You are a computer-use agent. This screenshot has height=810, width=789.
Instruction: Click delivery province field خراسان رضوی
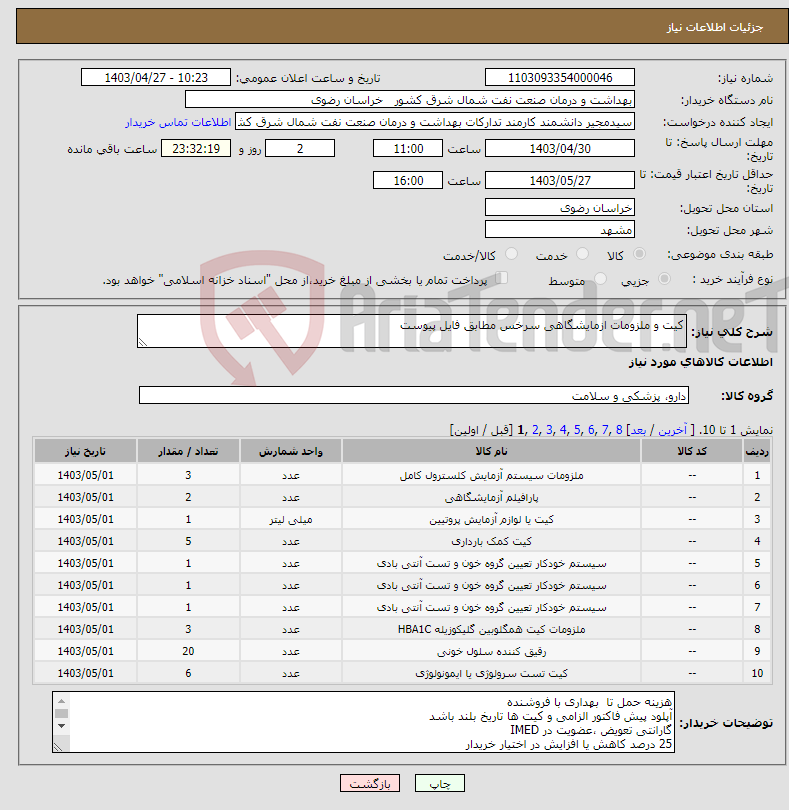coord(560,208)
